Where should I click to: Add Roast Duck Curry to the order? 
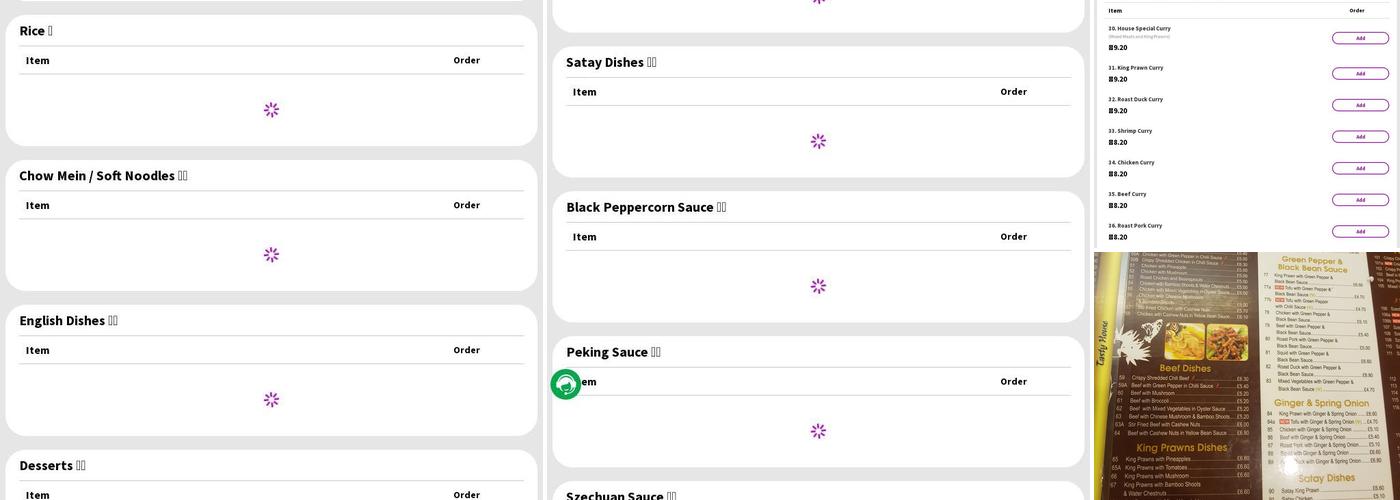pyautogui.click(x=1360, y=105)
